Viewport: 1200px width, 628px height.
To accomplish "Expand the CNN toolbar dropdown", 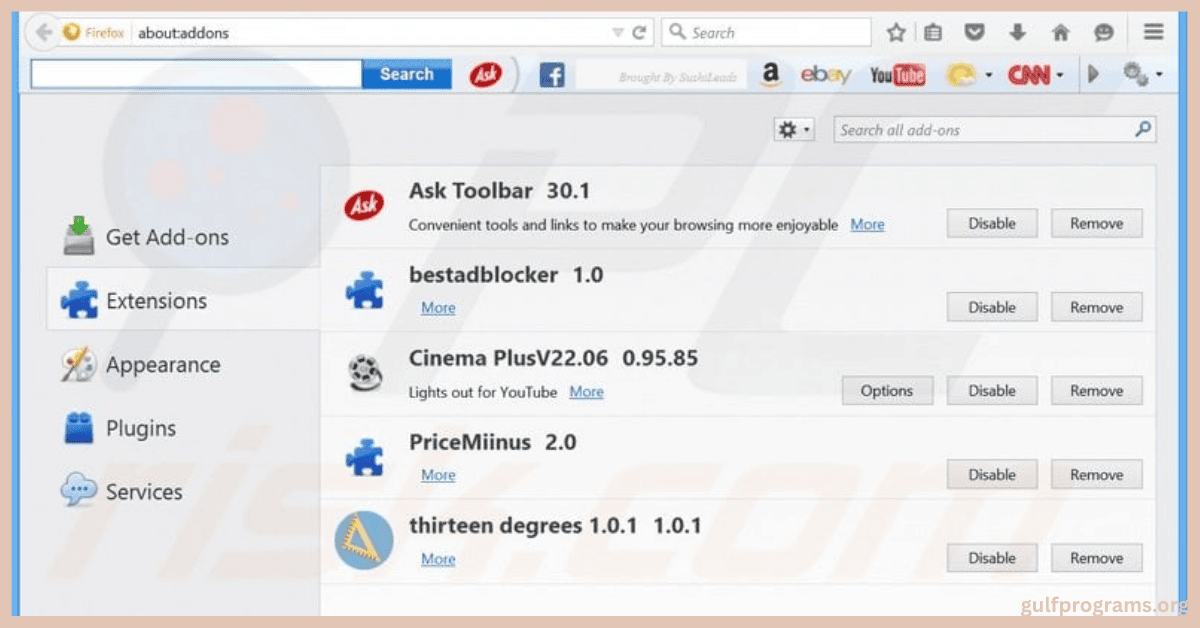I will point(1059,75).
